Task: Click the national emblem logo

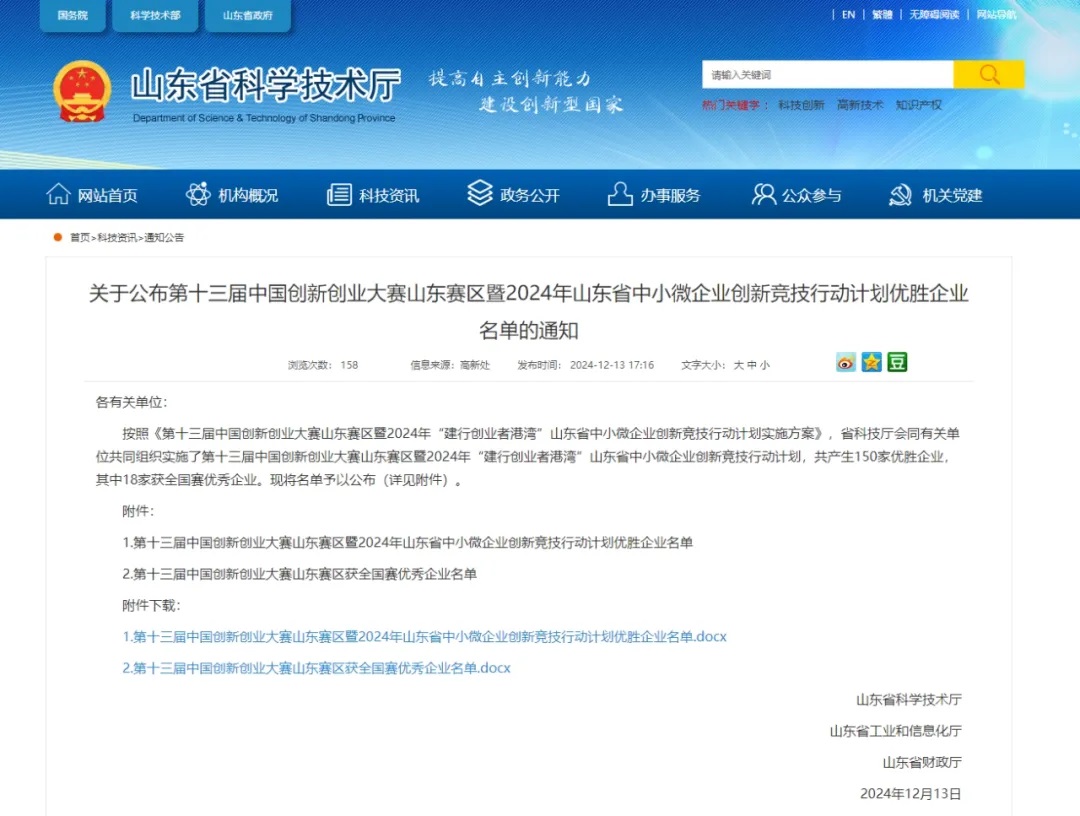Action: click(82, 92)
